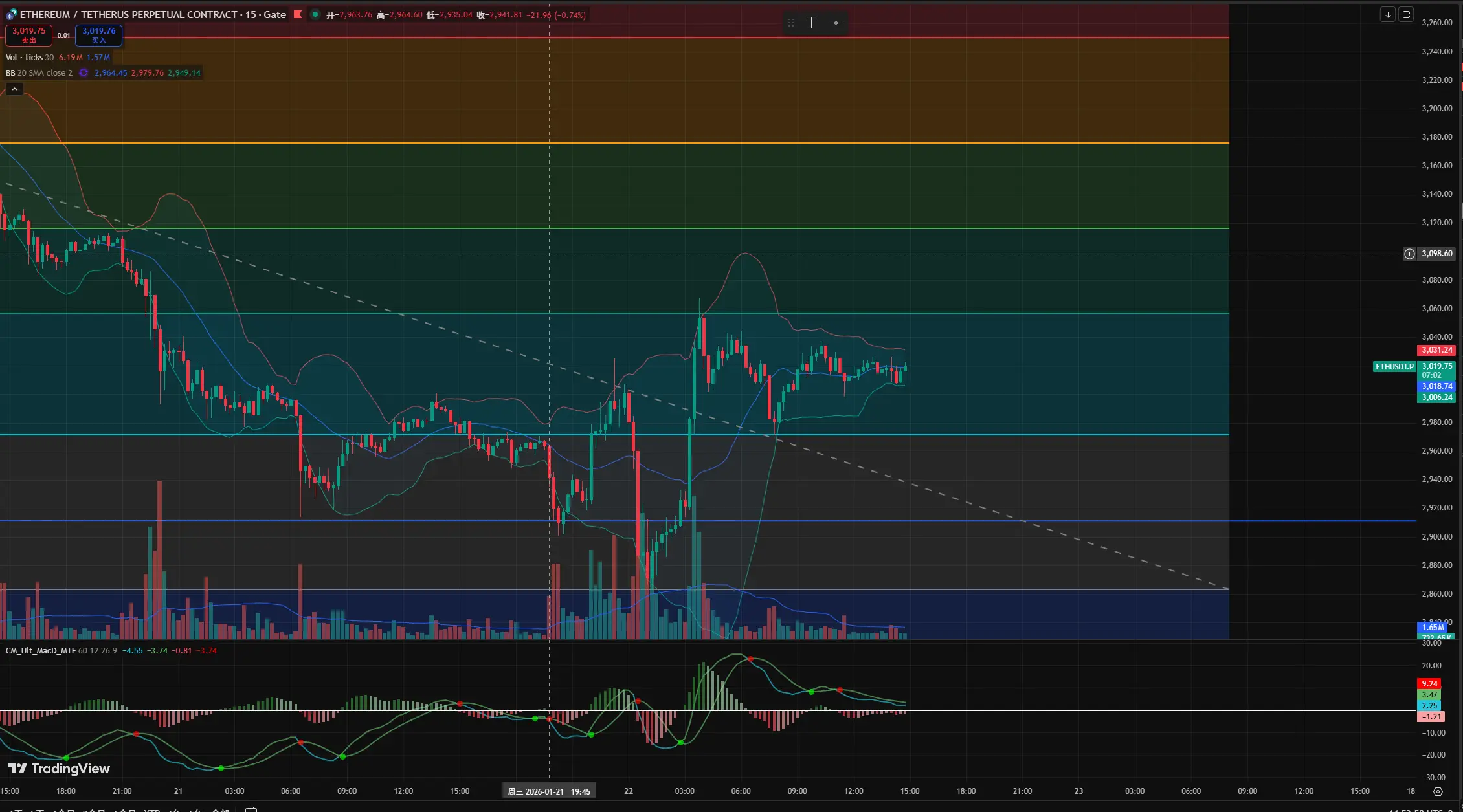This screenshot has width=1463, height=812.
Task: Click the red flag next to symbol
Action: tap(298, 14)
